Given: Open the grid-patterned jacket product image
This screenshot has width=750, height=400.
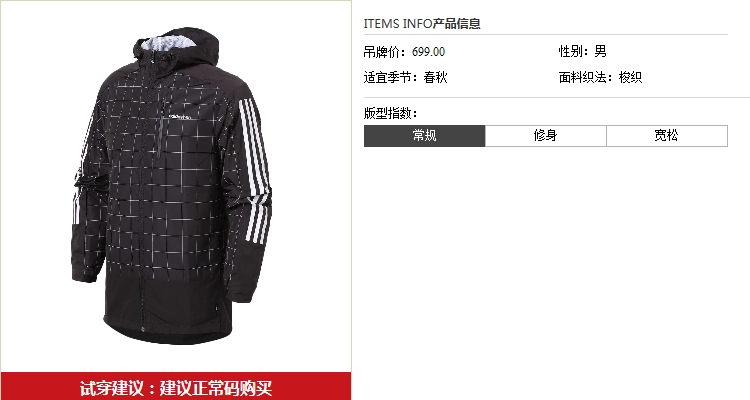Looking at the screenshot, I should [171, 186].
